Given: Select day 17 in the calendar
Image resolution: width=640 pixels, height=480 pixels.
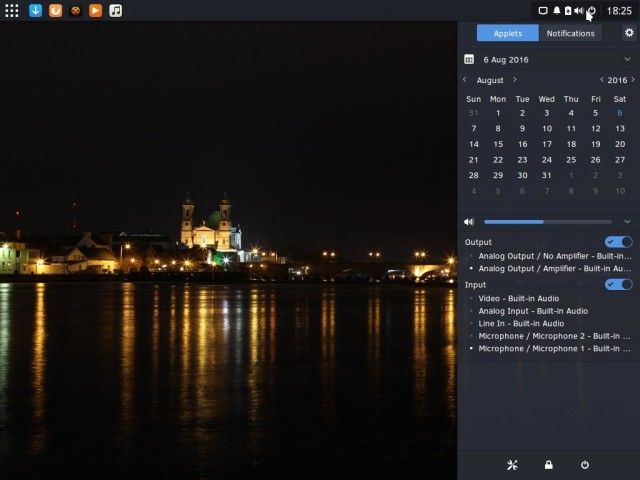Looking at the screenshot, I should [546, 144].
